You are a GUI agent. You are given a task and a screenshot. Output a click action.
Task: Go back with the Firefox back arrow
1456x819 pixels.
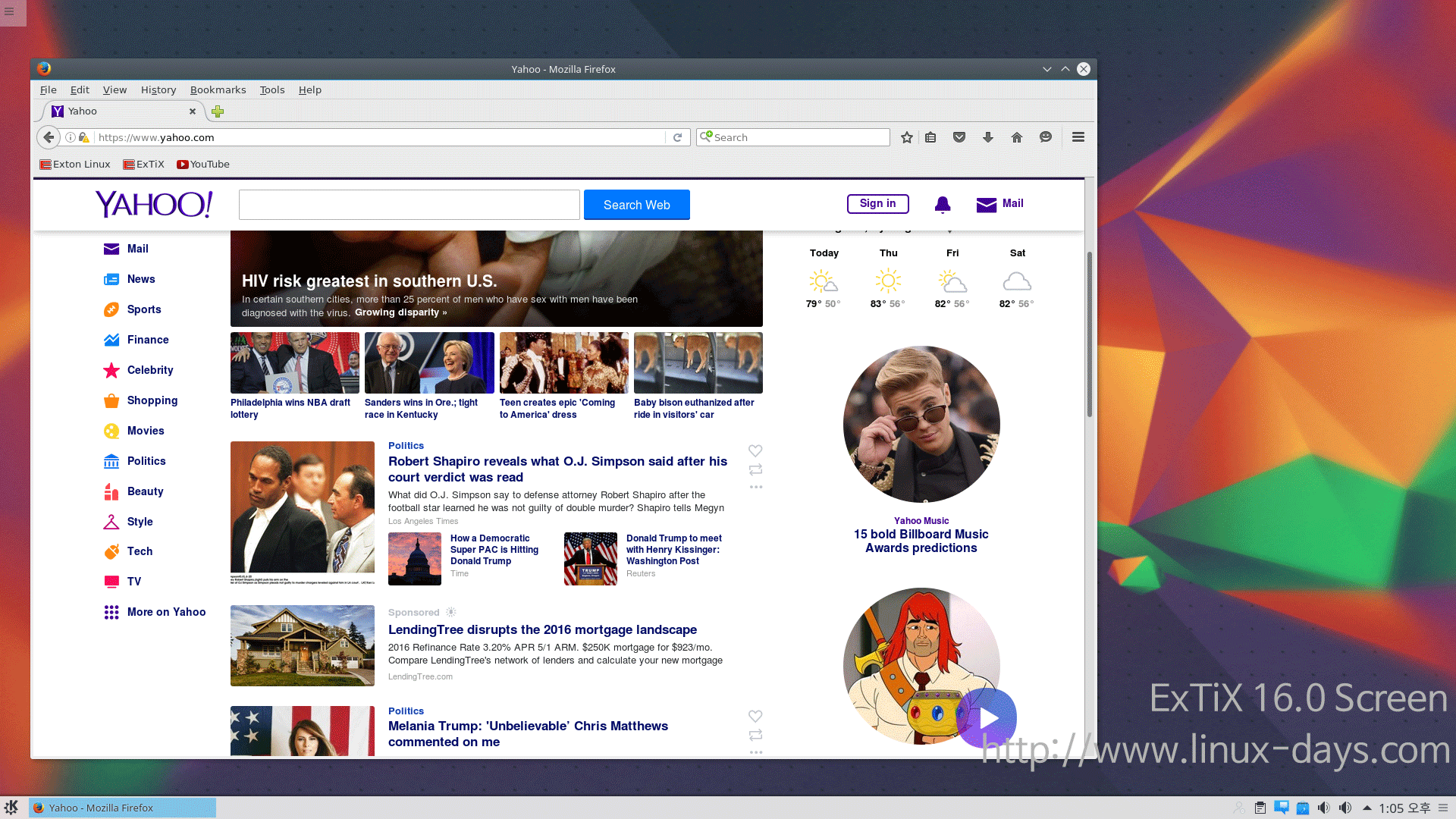point(49,137)
